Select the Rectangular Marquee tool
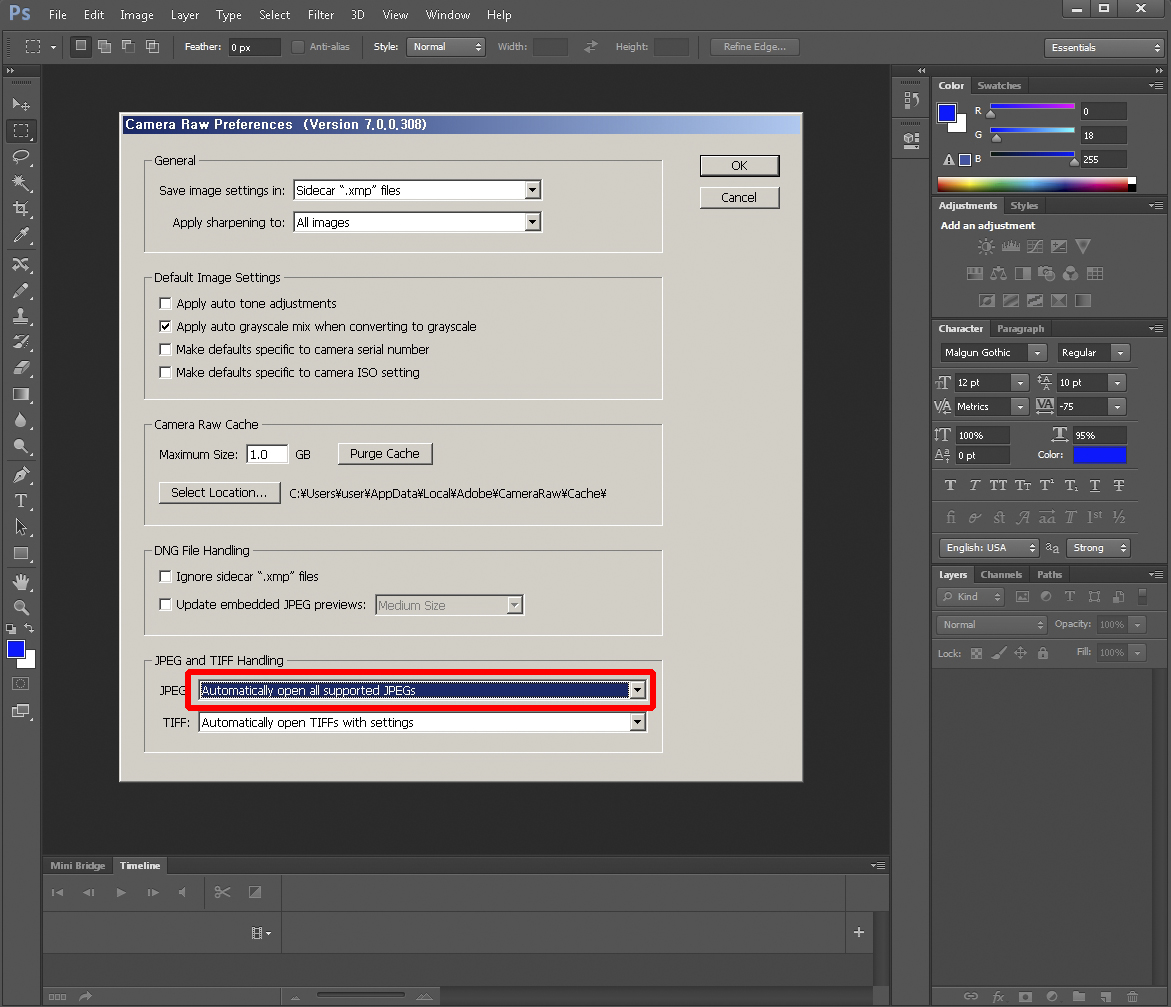1171x1007 pixels. [x=21, y=131]
